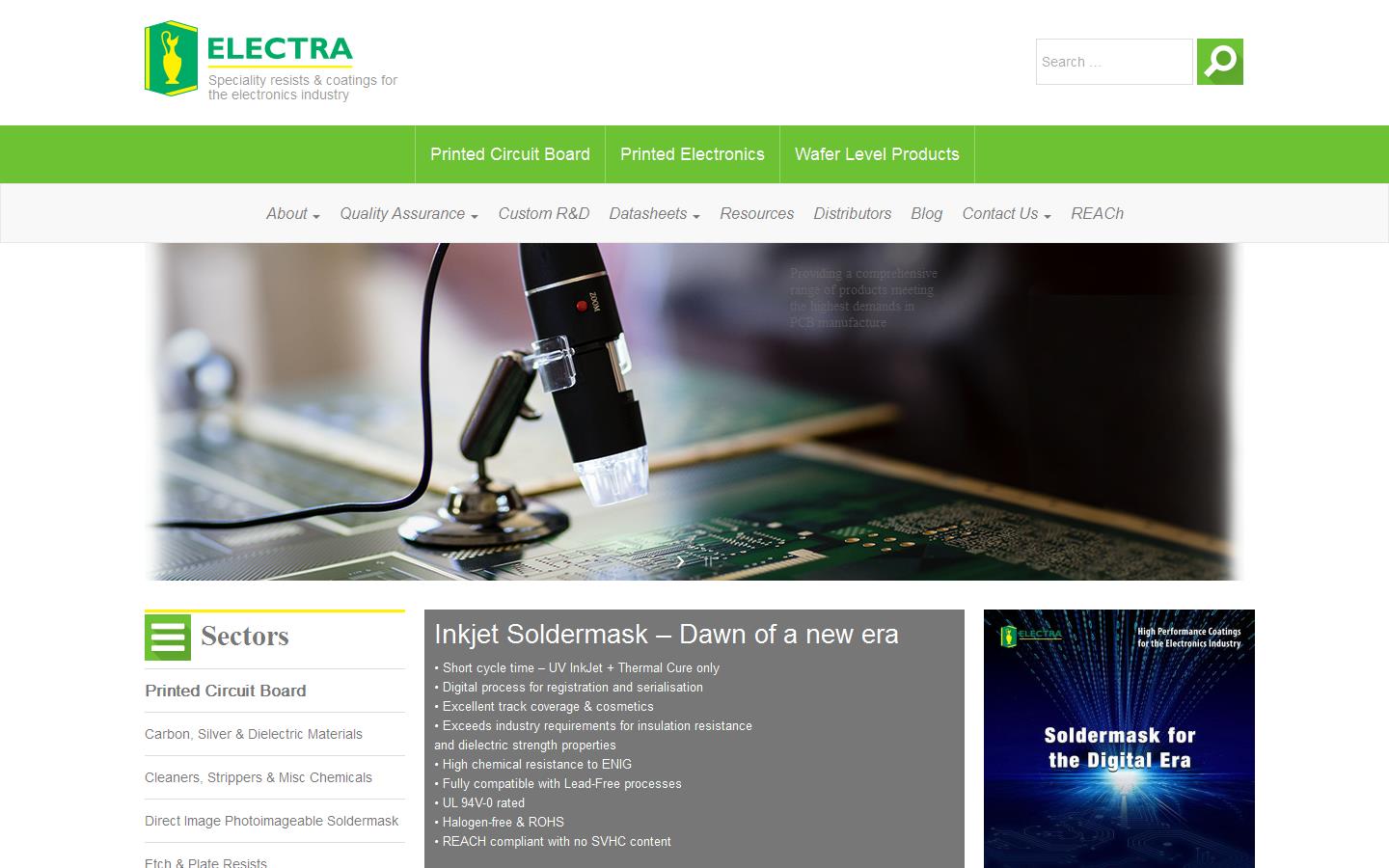This screenshot has height=868, width=1389.
Task: Click Cleaners, Strippers & Misc Chemicals
Action: point(258,777)
